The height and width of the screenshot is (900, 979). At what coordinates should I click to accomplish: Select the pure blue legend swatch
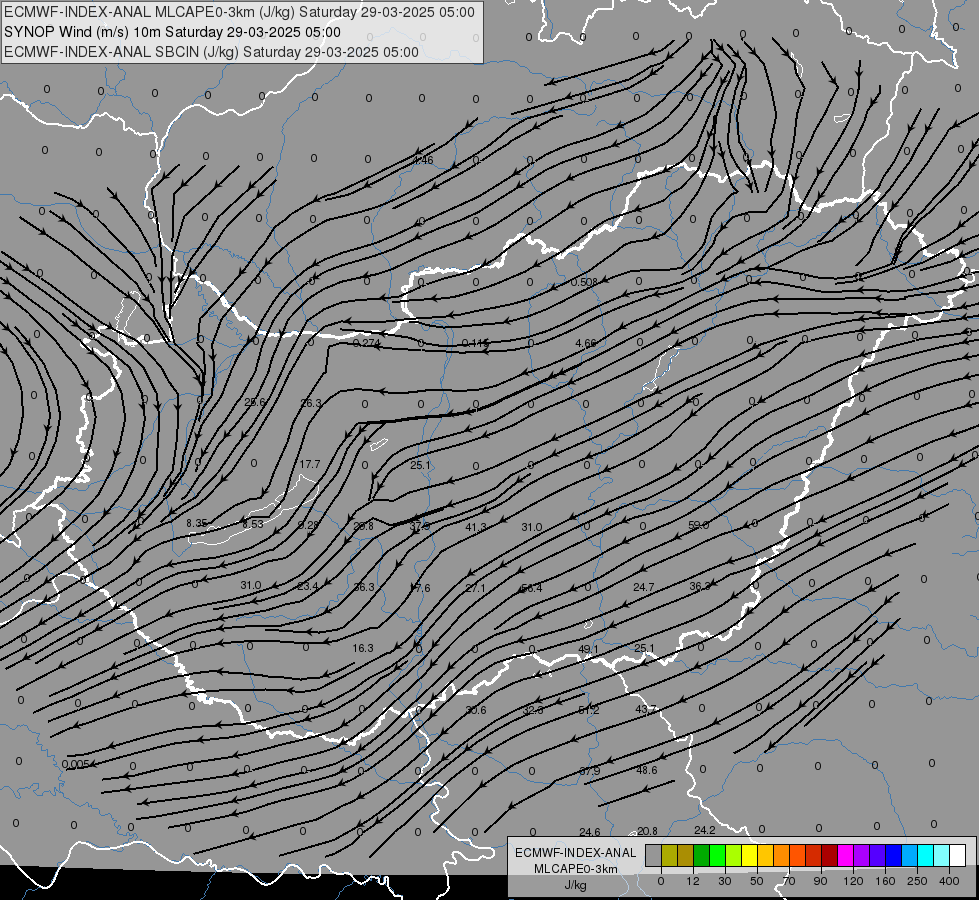point(894,855)
